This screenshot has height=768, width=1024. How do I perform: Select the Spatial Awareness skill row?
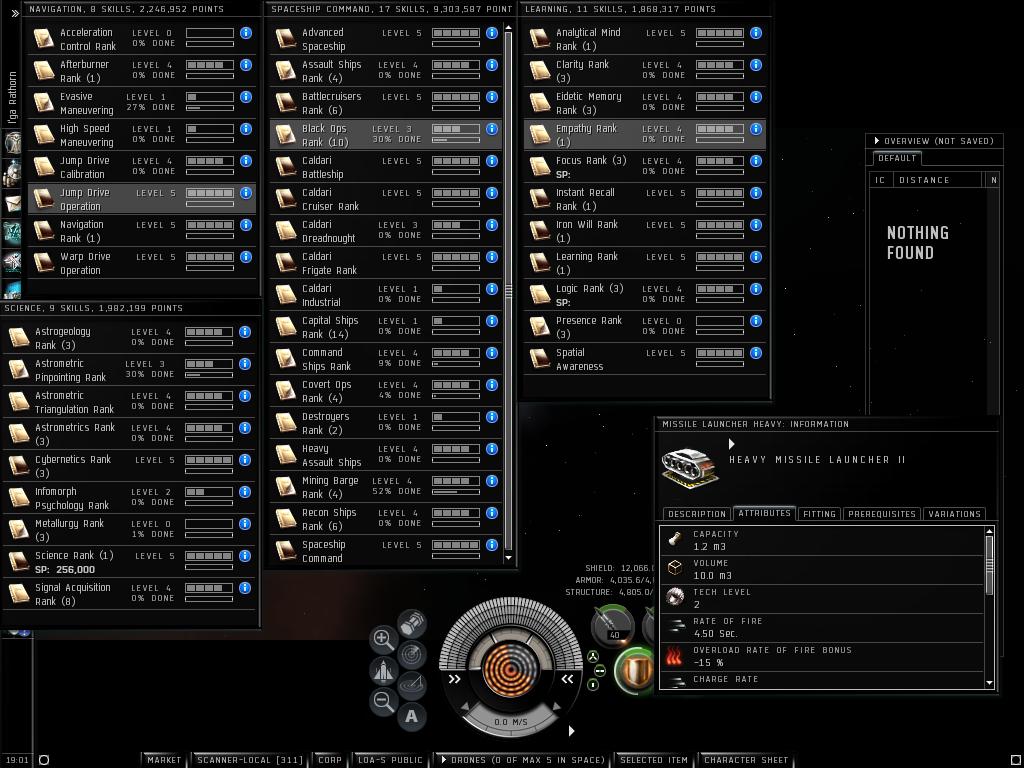click(x=645, y=359)
